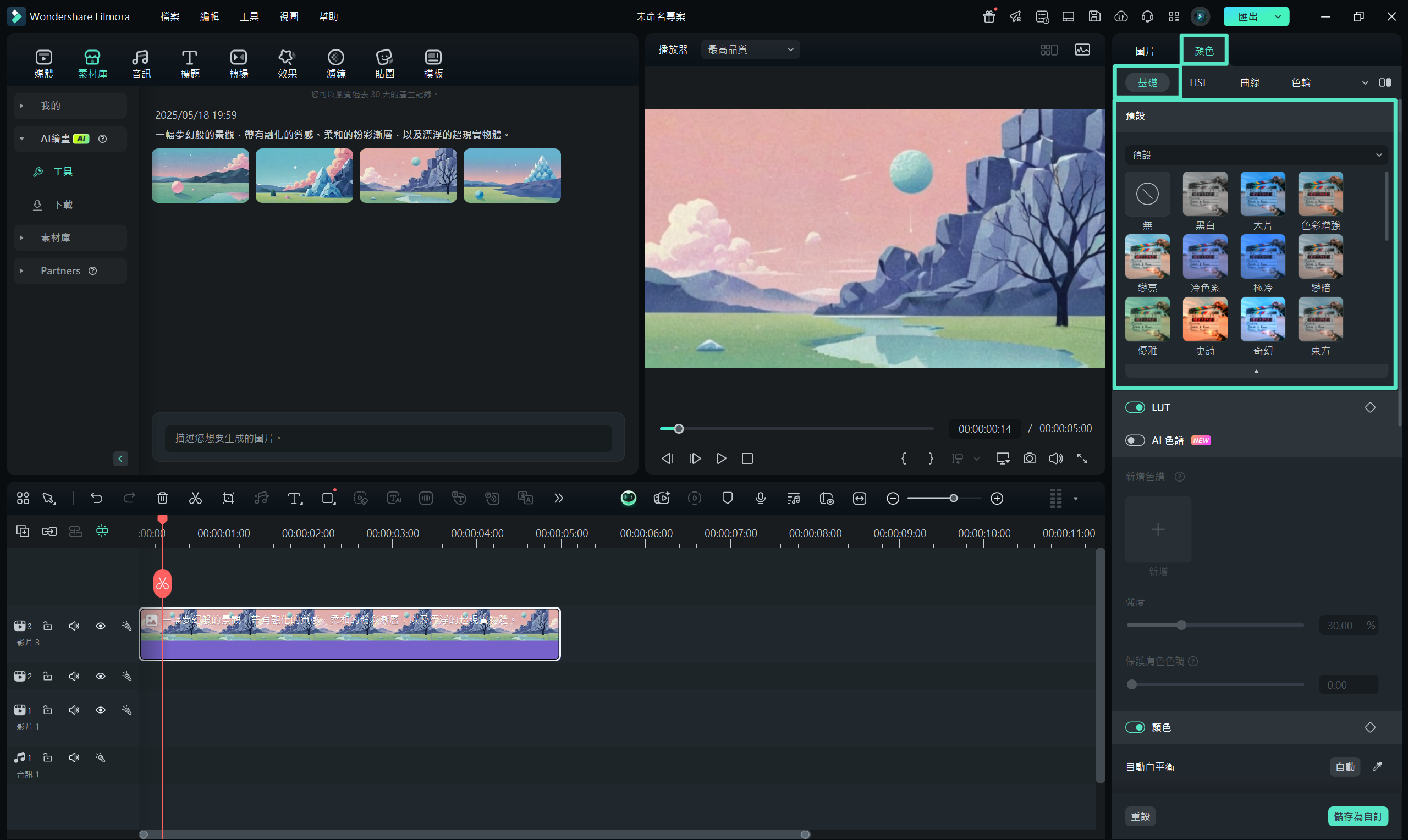The width and height of the screenshot is (1408, 840).
Task: Select the 下載 item under AI繪畫
Action: click(x=62, y=205)
